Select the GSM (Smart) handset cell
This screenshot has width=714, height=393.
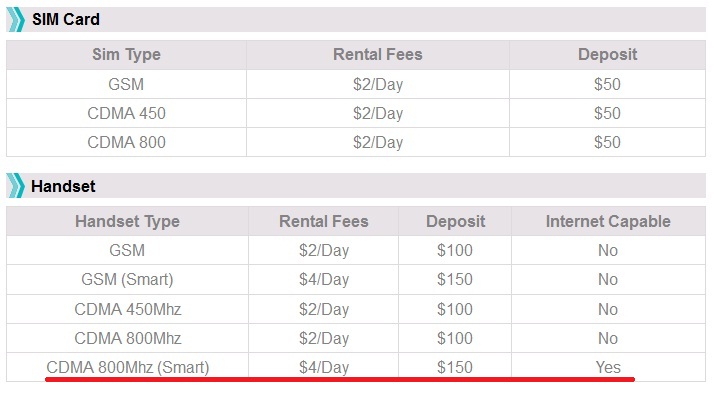point(128,279)
